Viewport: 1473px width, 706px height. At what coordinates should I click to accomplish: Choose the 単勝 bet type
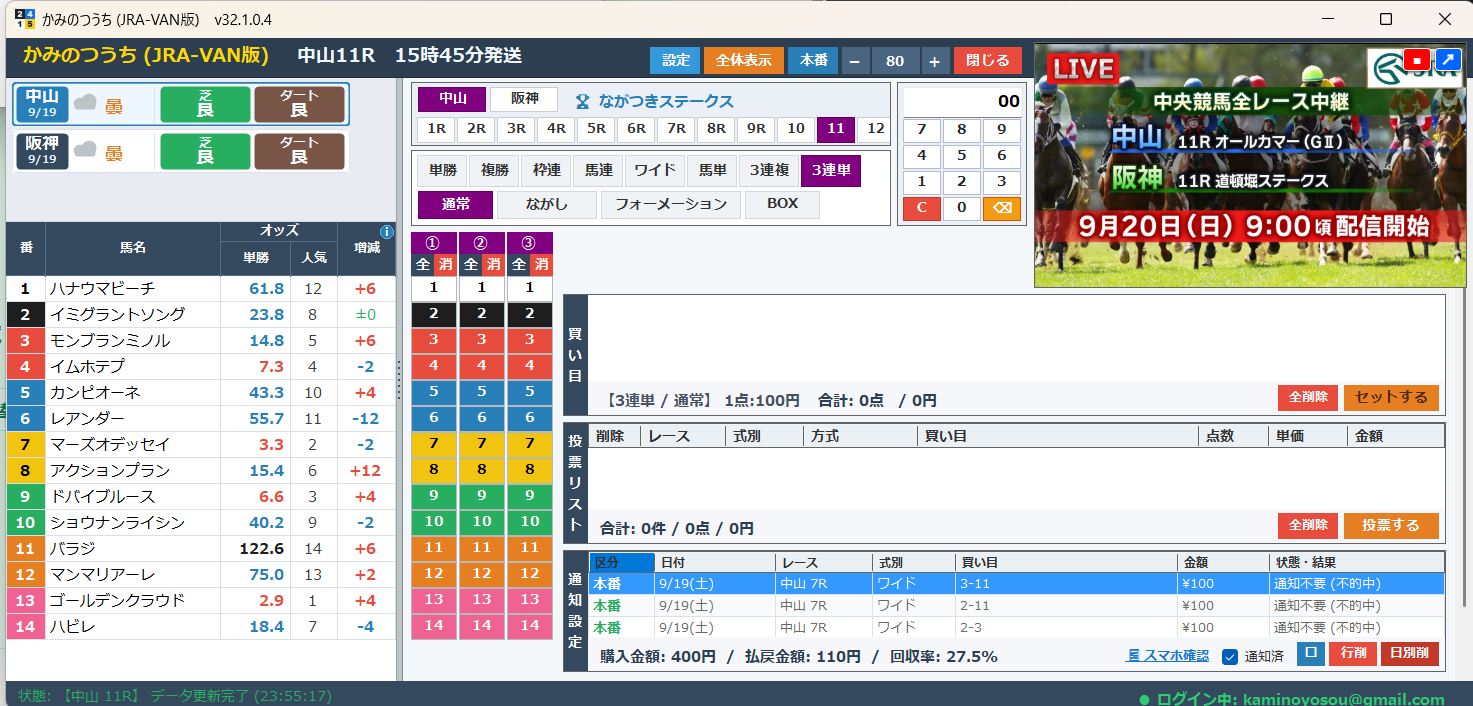[x=442, y=171]
